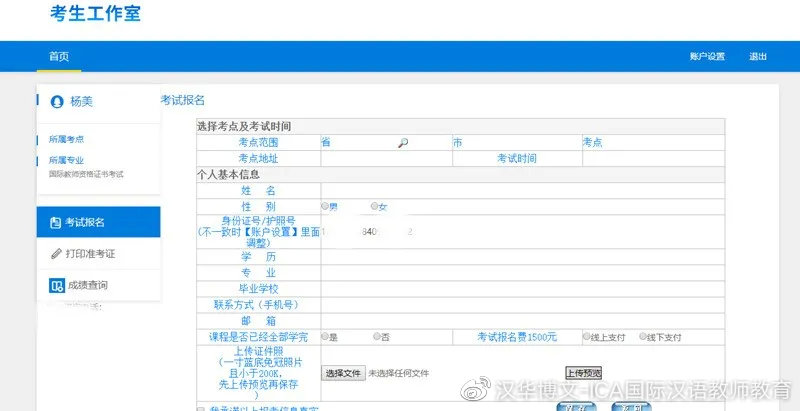Click the user avatar icon beside 杨美

pyautogui.click(x=57, y=101)
